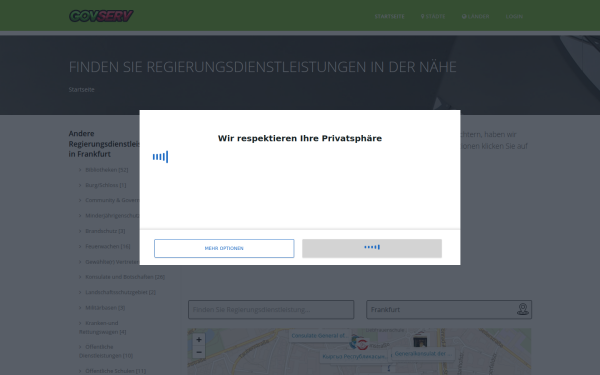This screenshot has height=375, width=600.
Task: Click the Mehr Optionen button
Action: (x=224, y=248)
